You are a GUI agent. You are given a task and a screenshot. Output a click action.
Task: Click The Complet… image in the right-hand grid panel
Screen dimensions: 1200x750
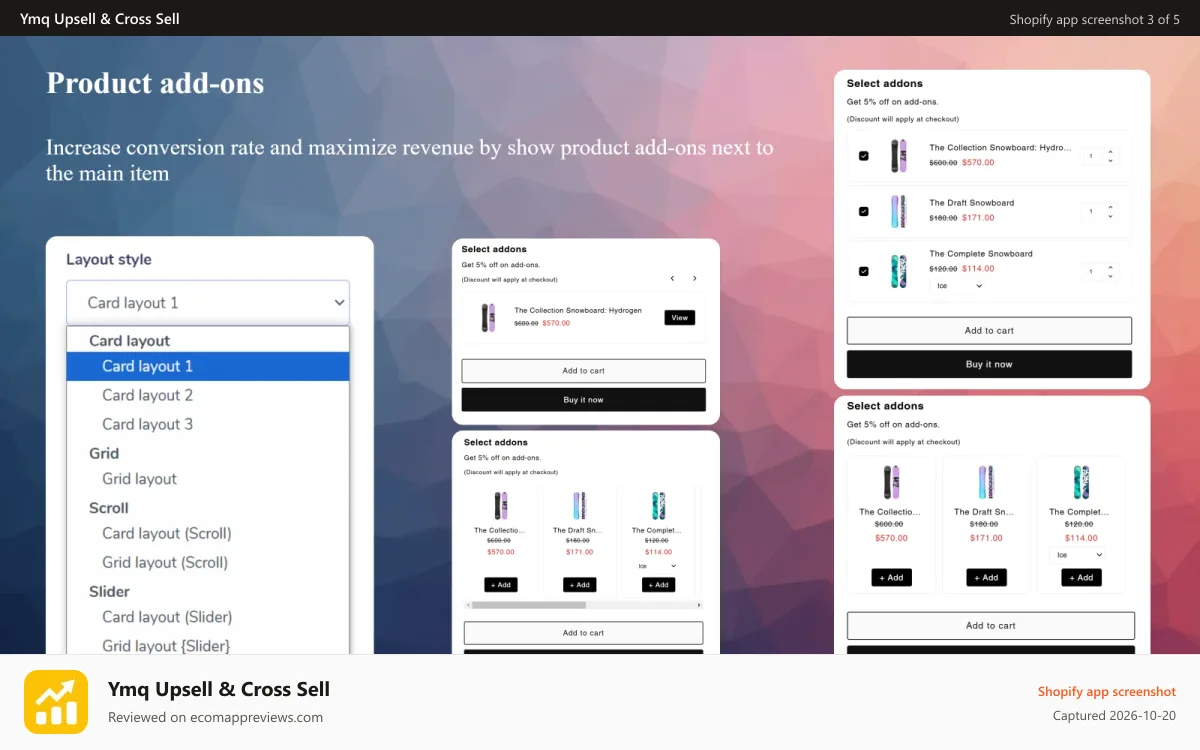point(1081,482)
